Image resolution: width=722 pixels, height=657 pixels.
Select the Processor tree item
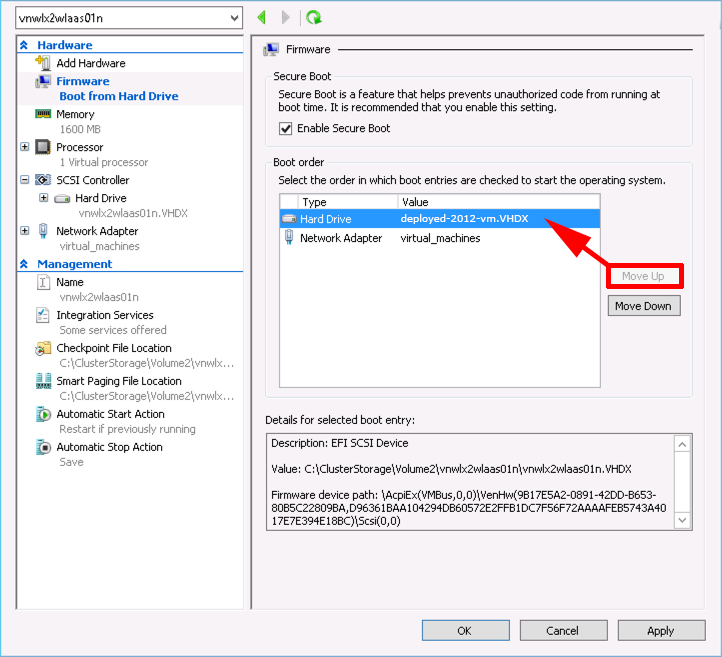[80, 147]
